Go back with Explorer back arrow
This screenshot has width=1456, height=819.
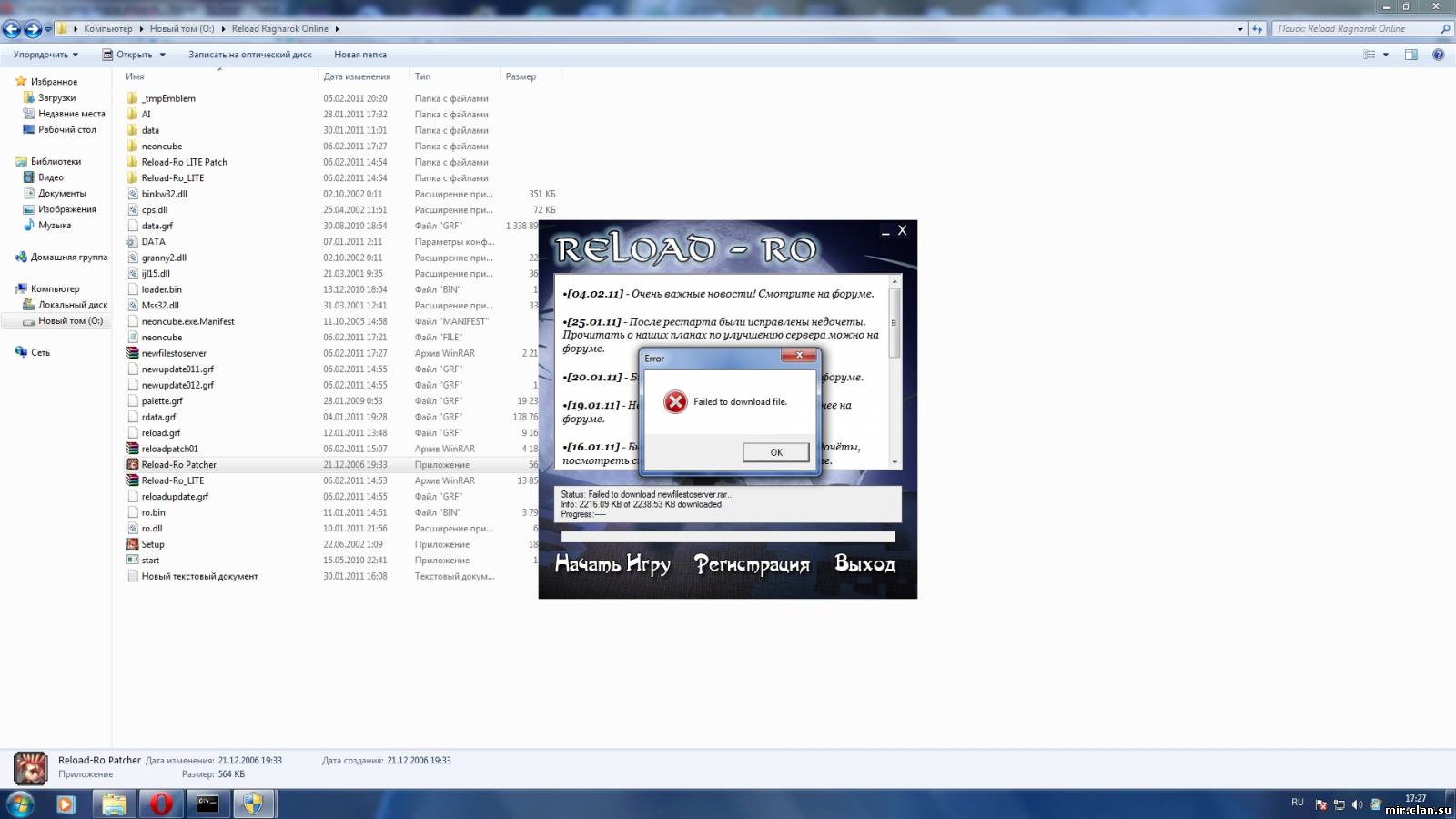tap(12, 29)
